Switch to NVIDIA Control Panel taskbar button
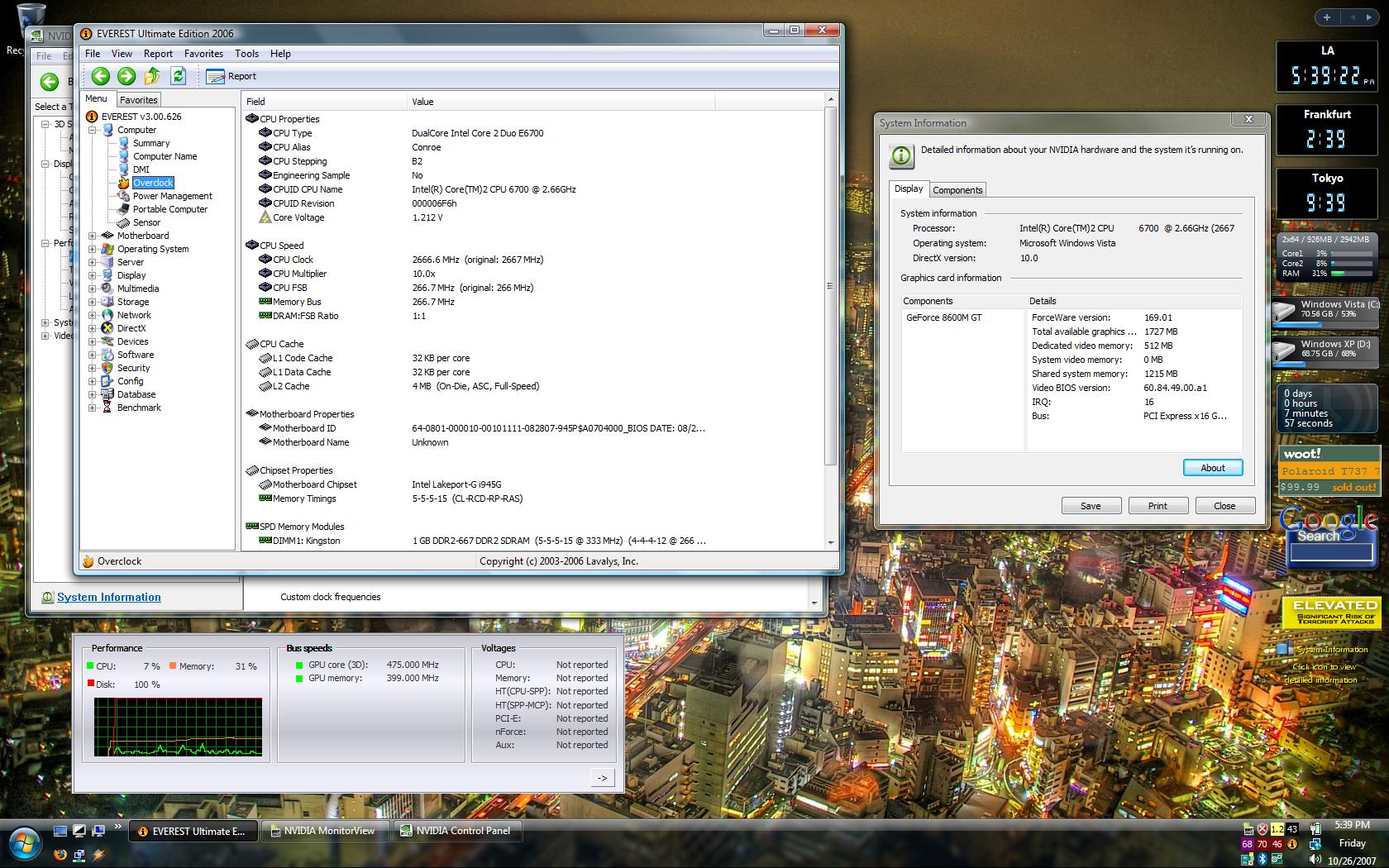The height and width of the screenshot is (868, 1389). [460, 831]
